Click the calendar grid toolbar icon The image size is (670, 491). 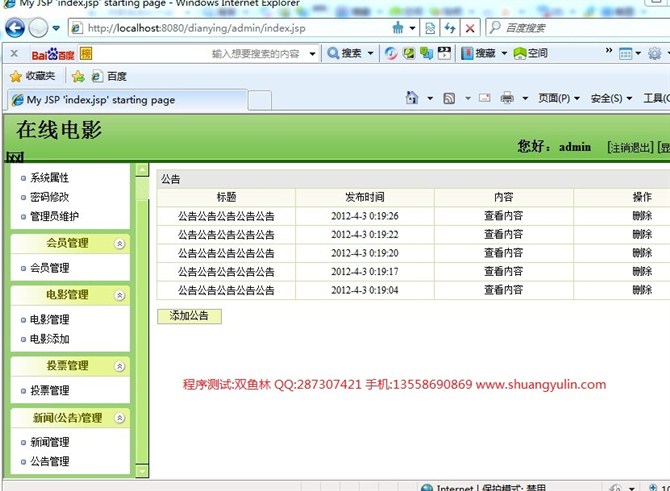tap(626, 54)
